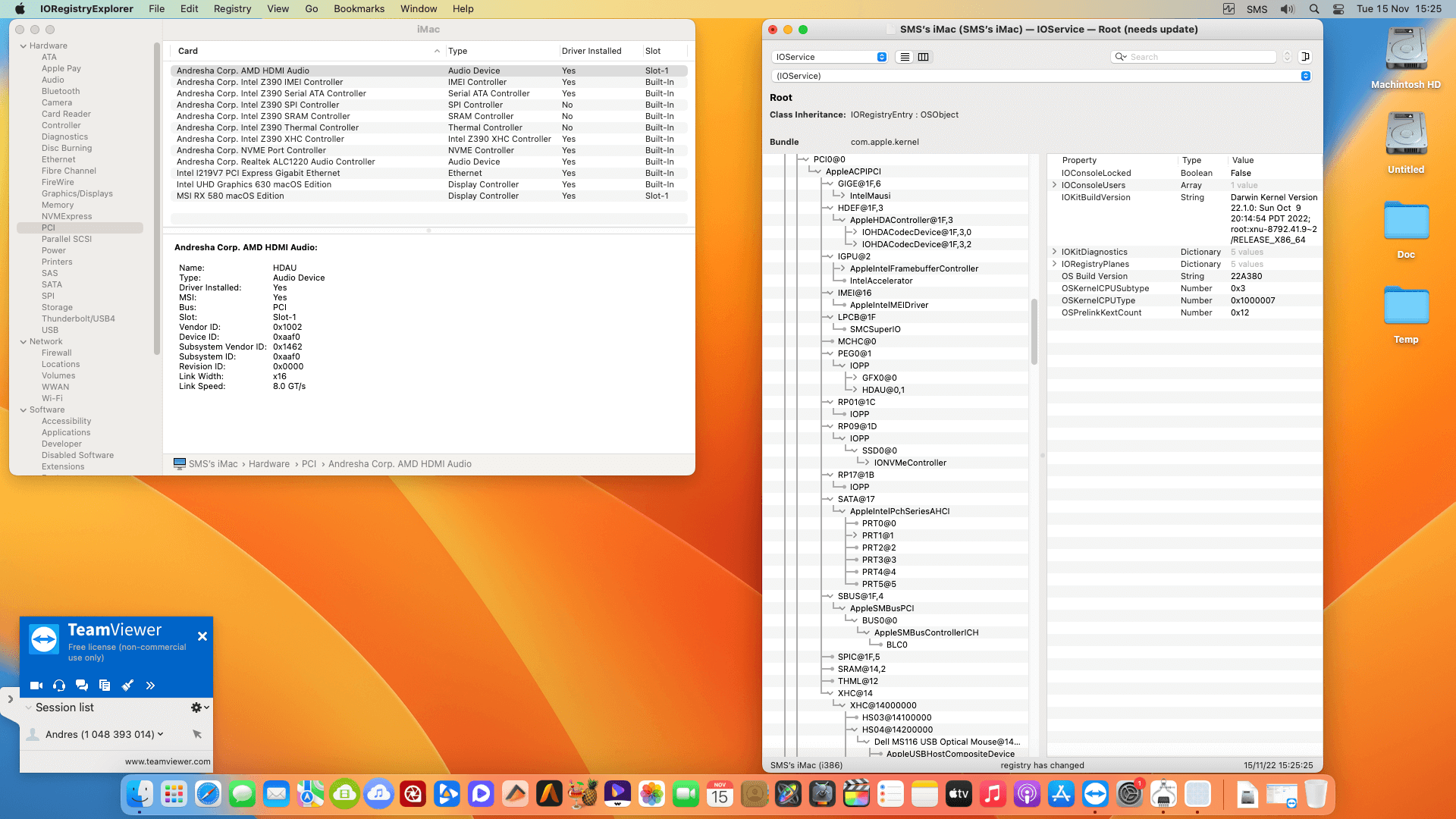Expand the IORegistryPlanes property row
This screenshot has height=819, width=1456.
coord(1054,264)
